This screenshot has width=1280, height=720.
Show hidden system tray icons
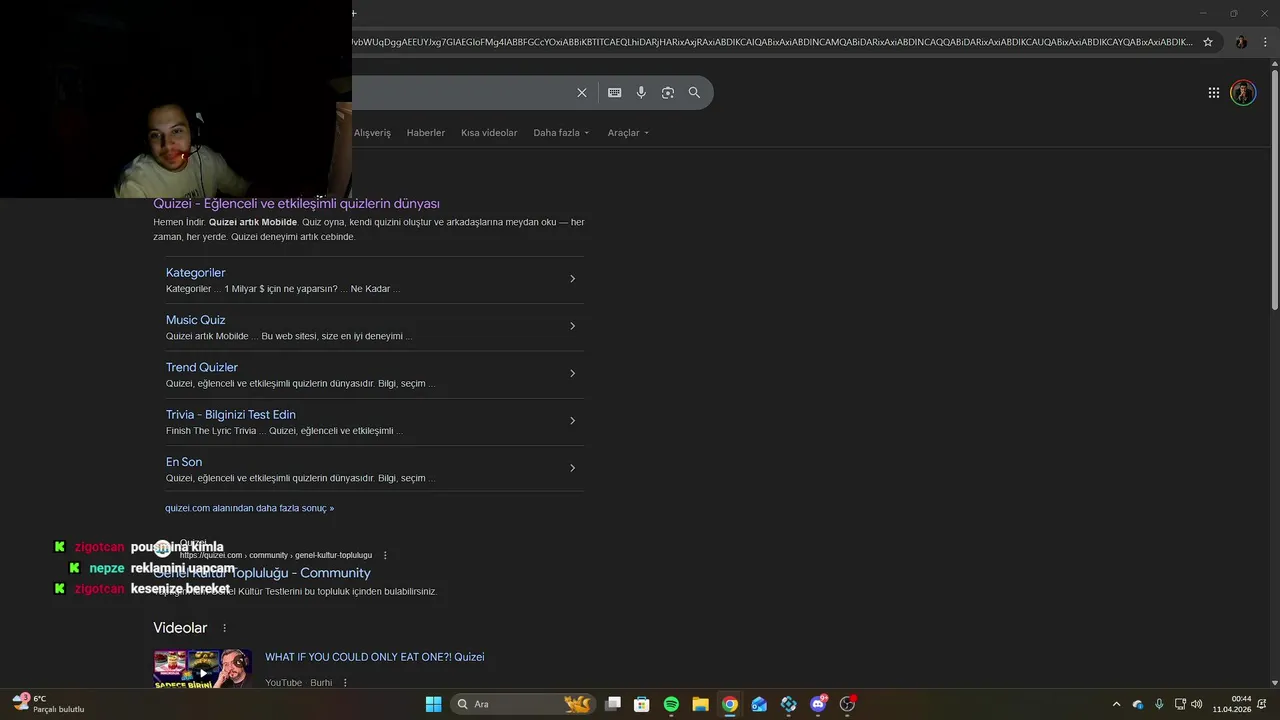point(1116,704)
